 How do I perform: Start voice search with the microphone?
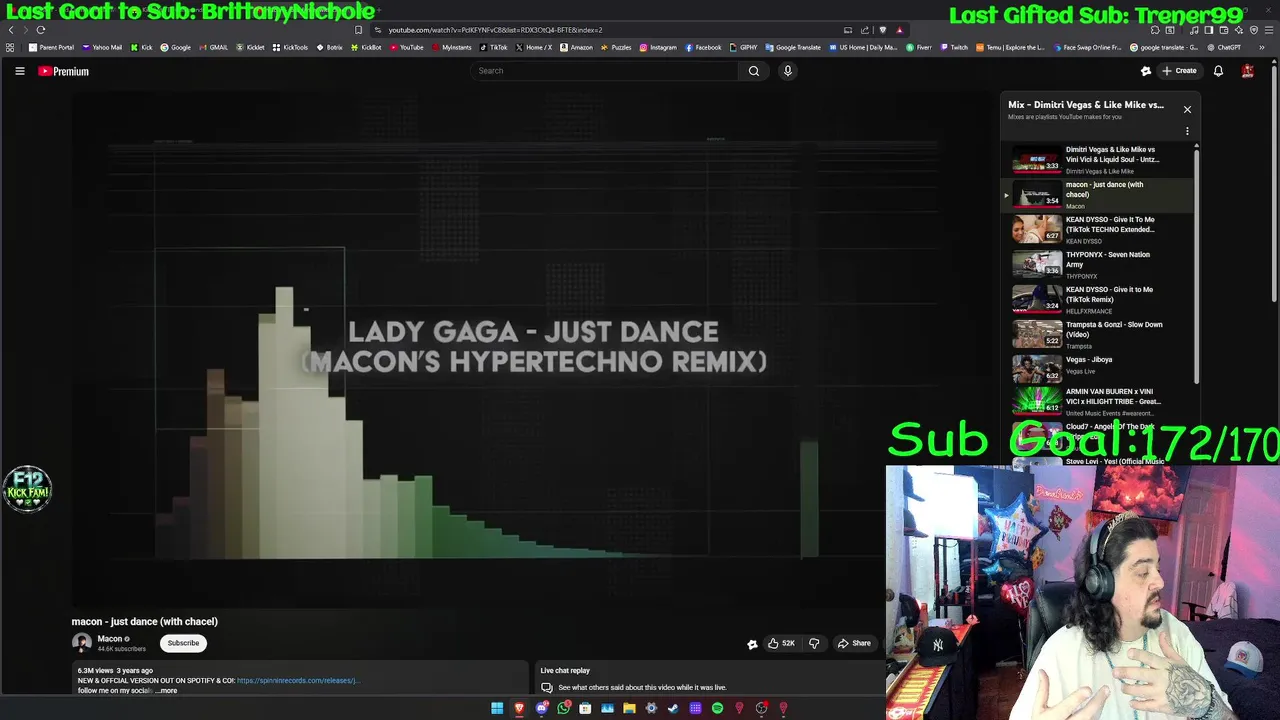(x=788, y=71)
